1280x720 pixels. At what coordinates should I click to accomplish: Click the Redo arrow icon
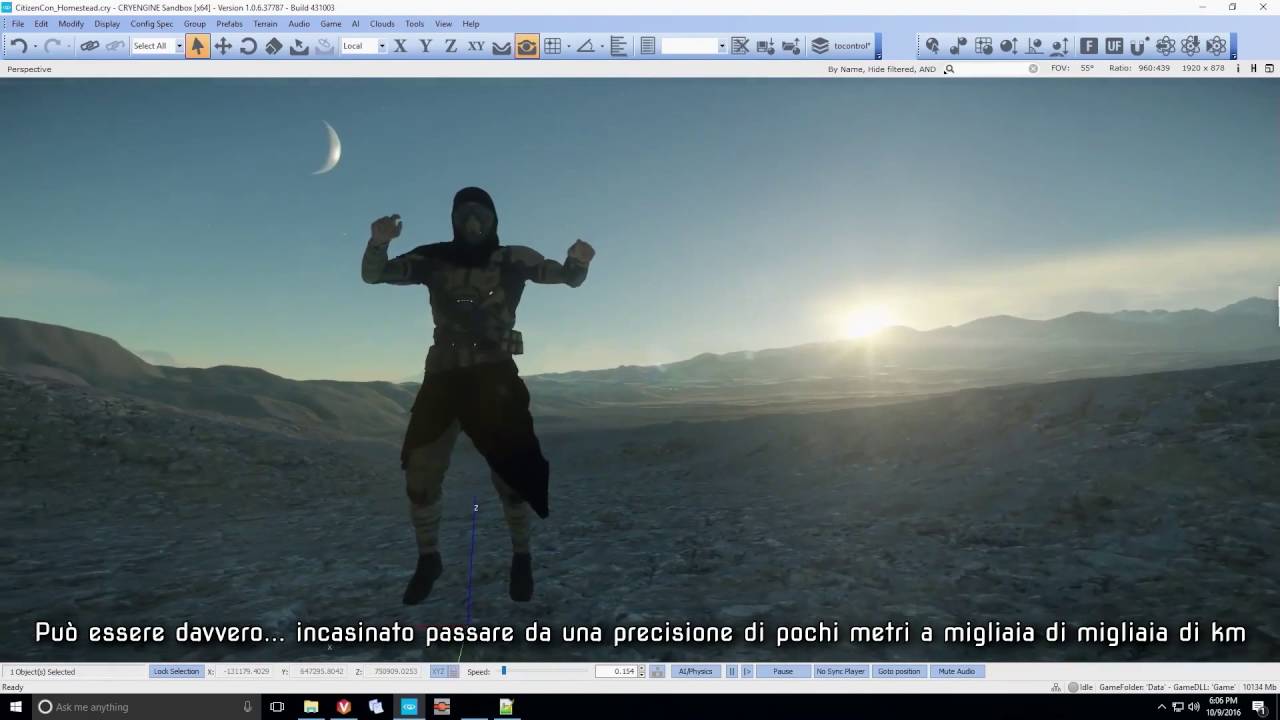click(53, 46)
